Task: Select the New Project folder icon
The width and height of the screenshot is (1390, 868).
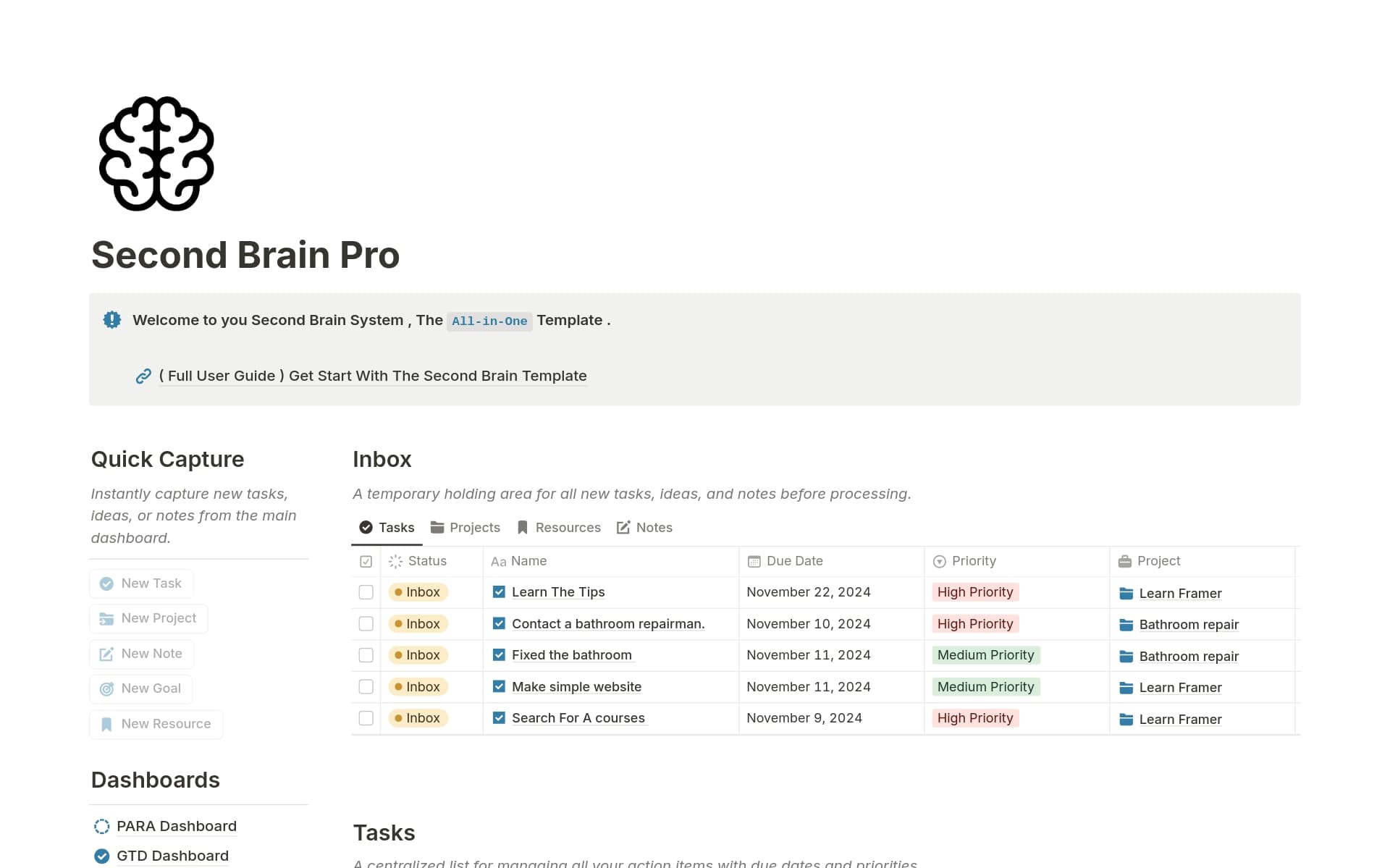Action: 106,618
